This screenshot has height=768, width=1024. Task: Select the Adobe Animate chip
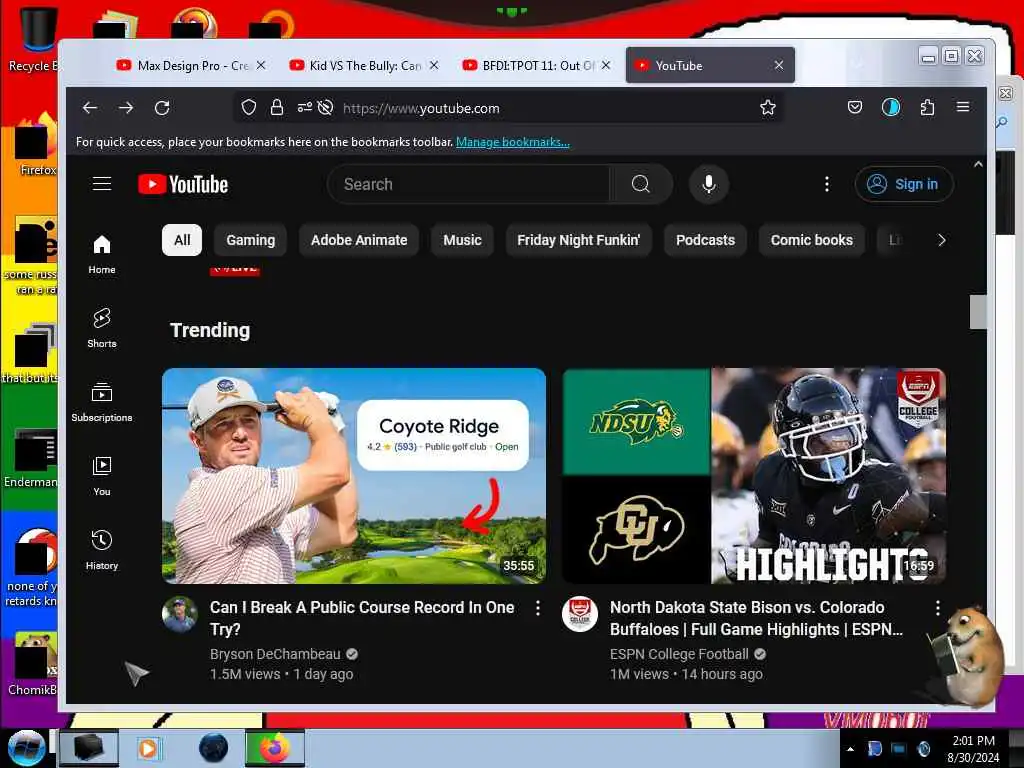point(359,240)
